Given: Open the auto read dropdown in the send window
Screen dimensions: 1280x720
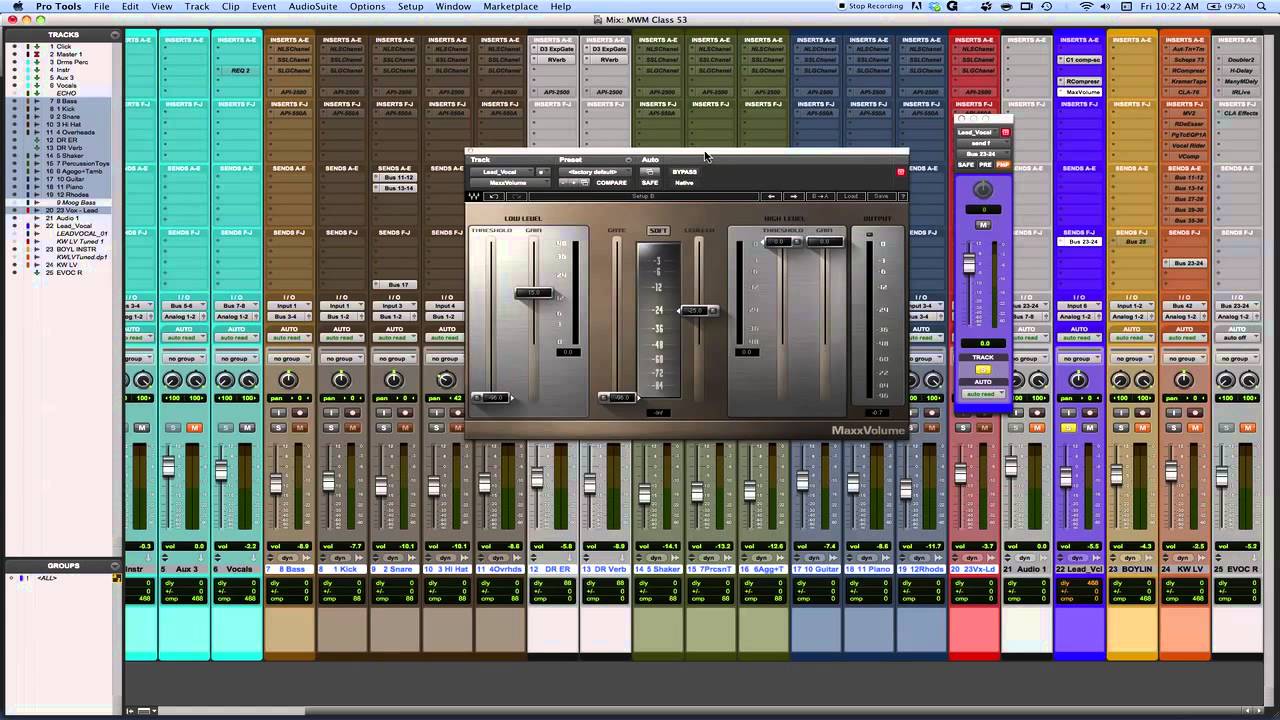Looking at the screenshot, I should tap(983, 394).
